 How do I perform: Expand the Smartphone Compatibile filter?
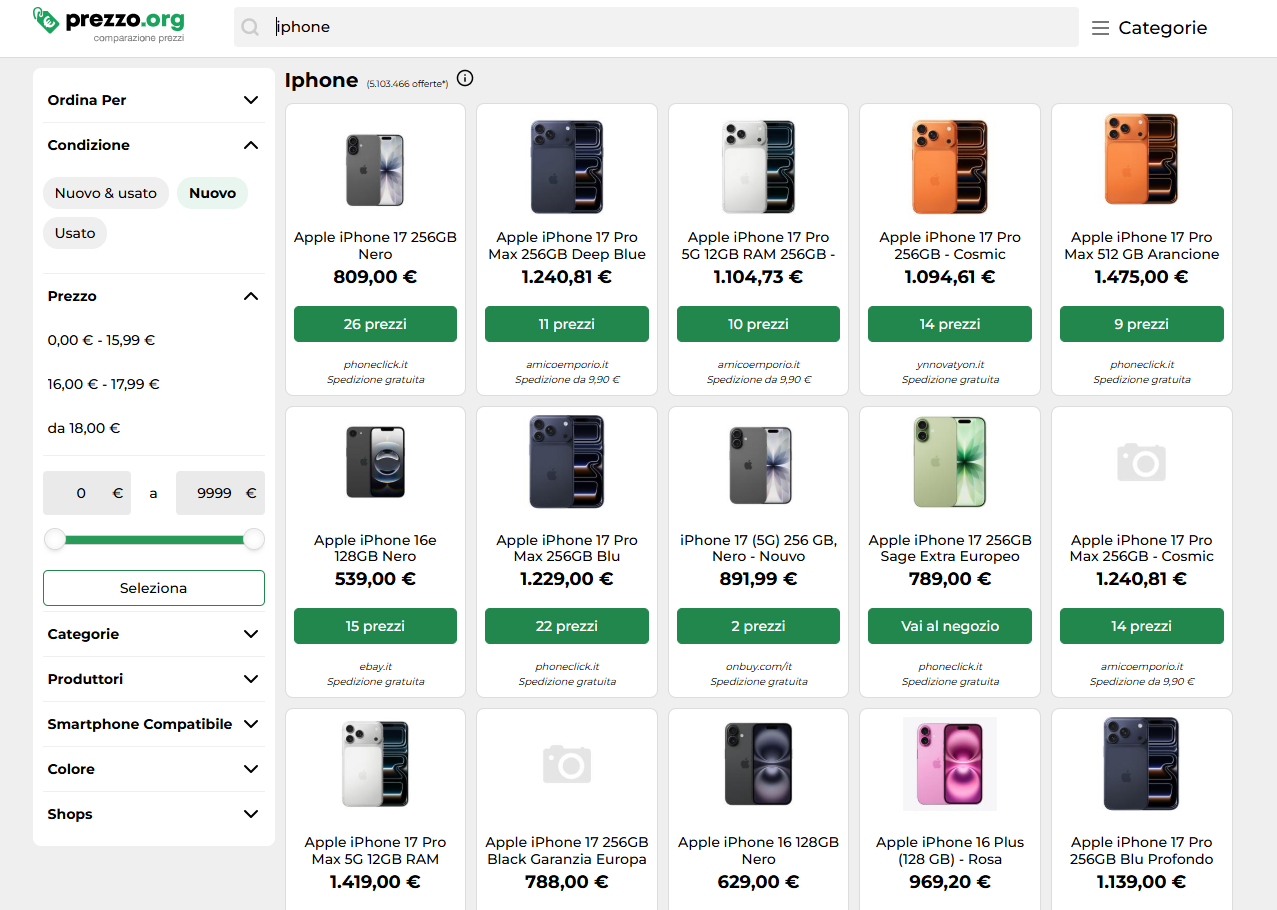[154, 724]
